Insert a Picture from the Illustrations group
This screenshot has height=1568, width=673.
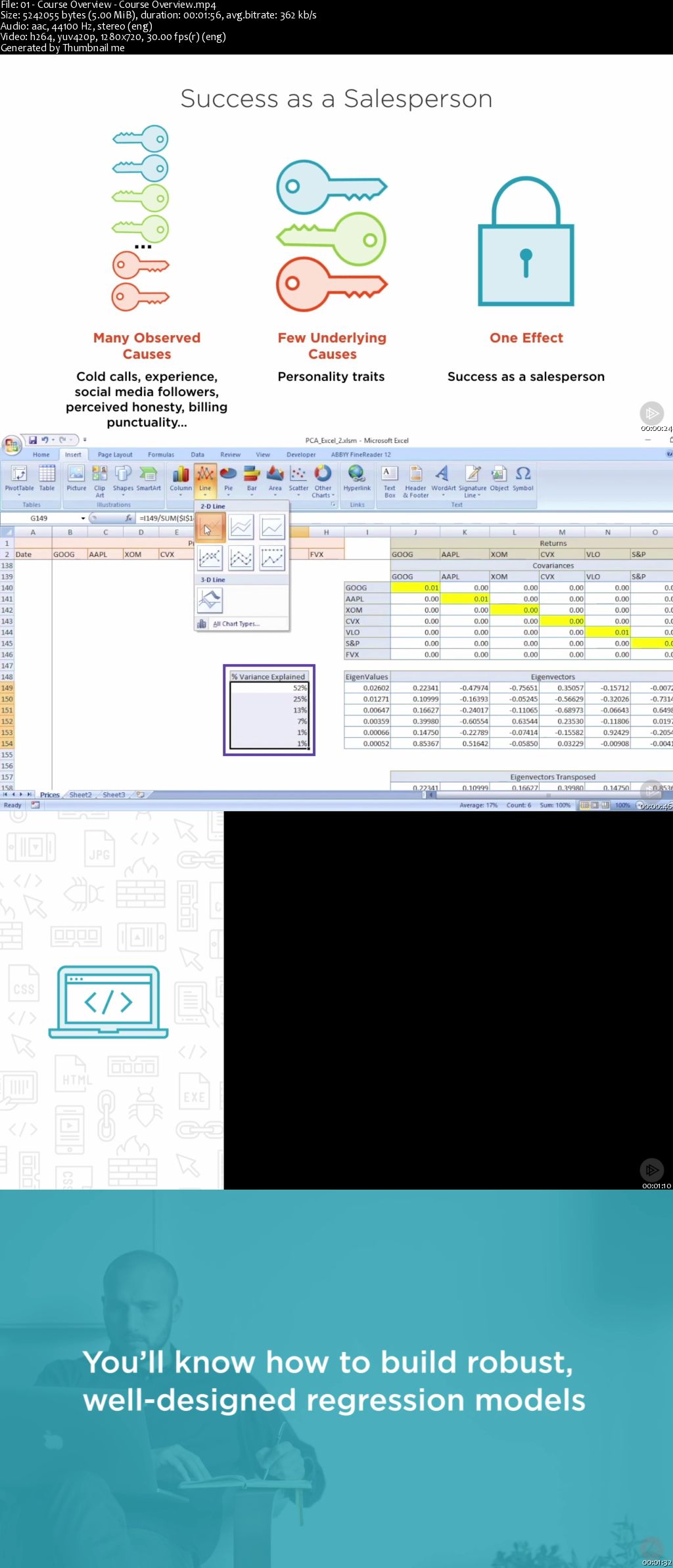(76, 478)
